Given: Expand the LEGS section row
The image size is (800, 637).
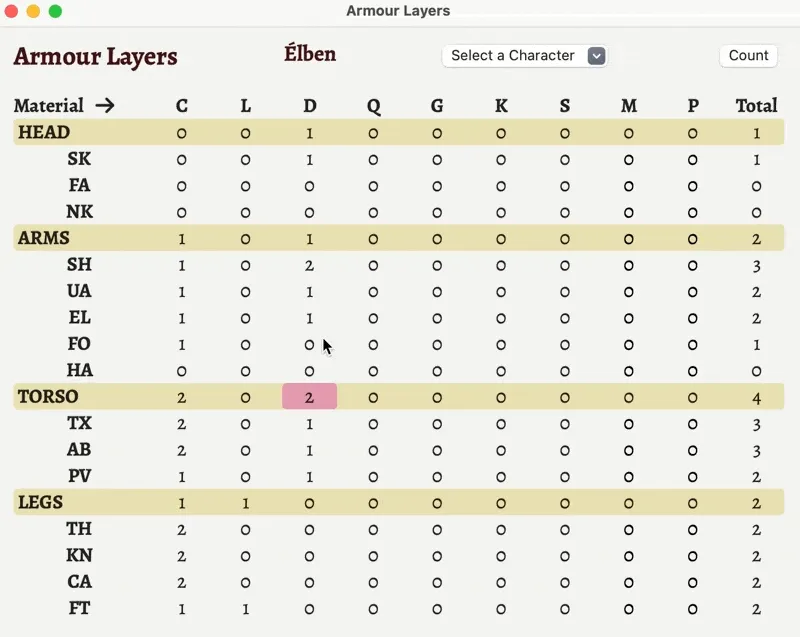Looking at the screenshot, I should [40, 502].
